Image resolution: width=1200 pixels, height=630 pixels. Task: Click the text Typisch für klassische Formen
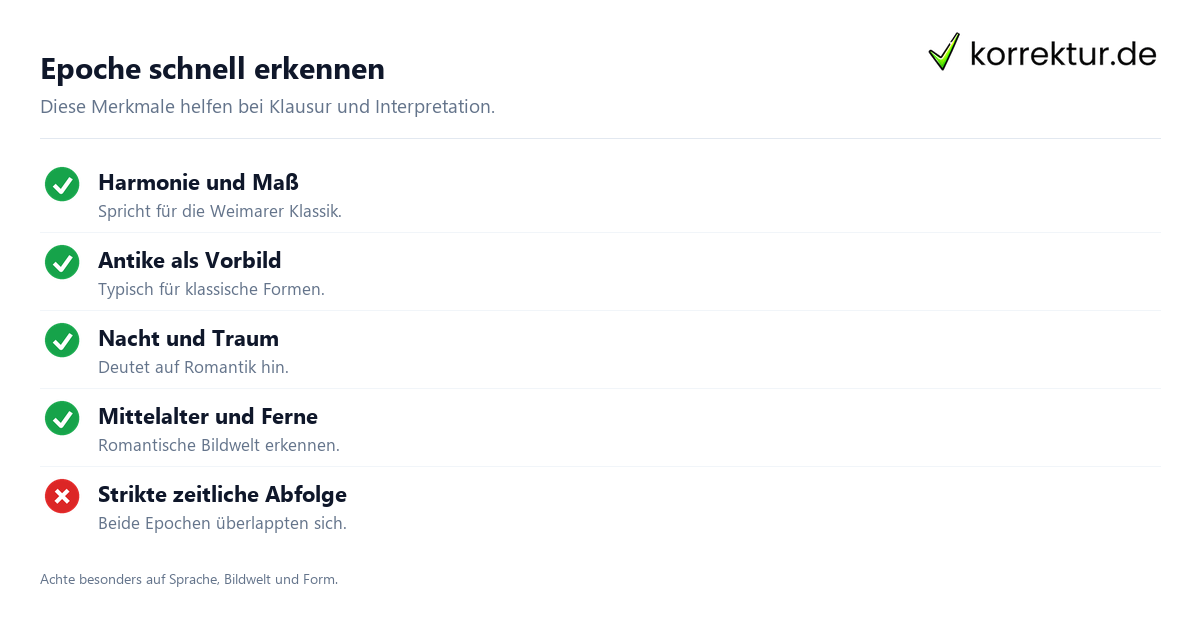click(211, 290)
